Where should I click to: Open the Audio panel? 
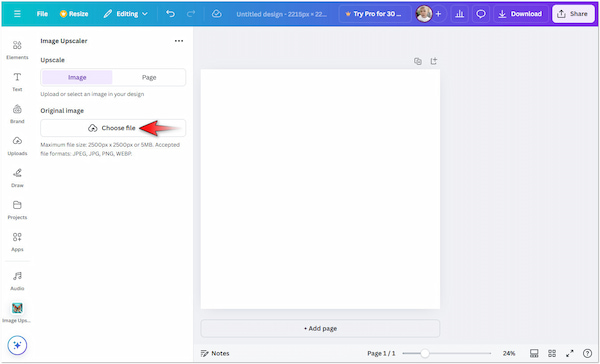click(x=17, y=281)
